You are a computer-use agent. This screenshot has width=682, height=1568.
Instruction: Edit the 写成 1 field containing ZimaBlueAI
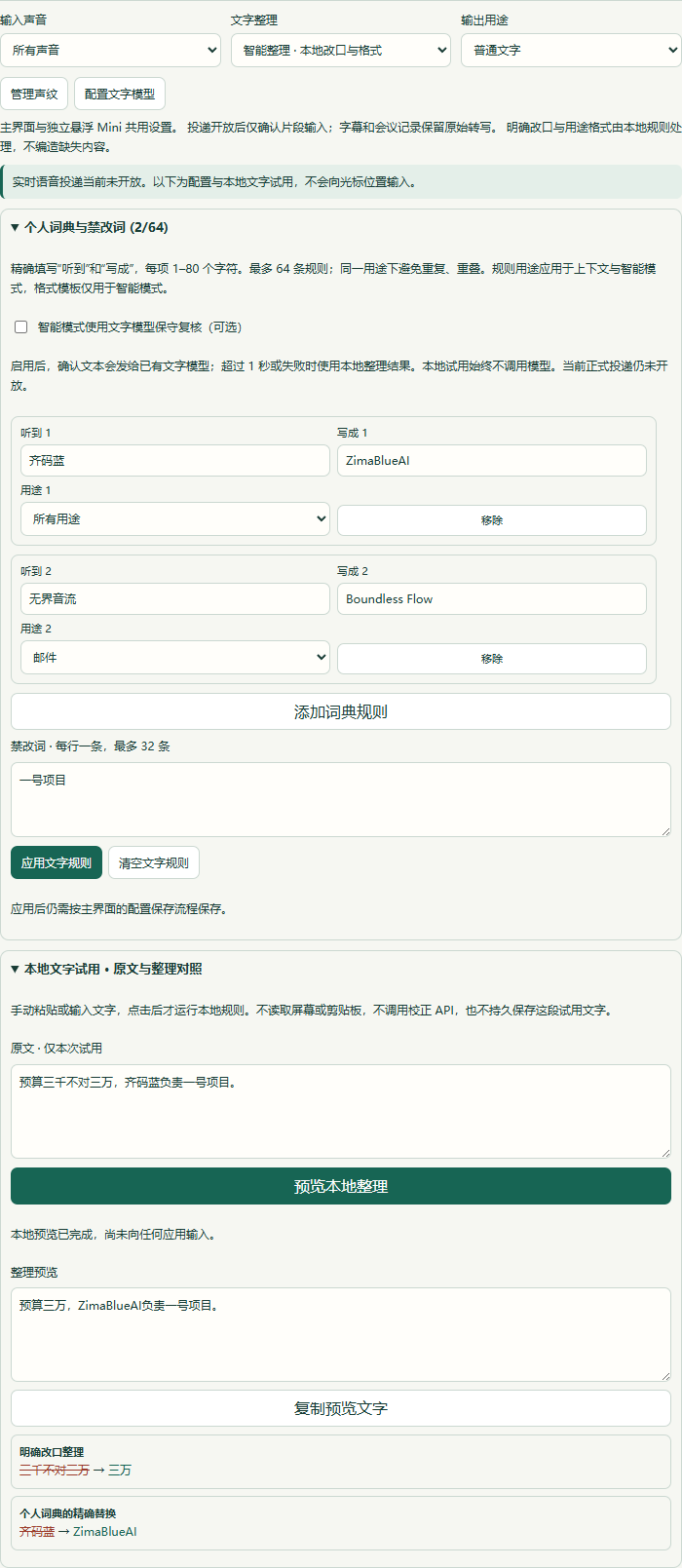point(492,461)
